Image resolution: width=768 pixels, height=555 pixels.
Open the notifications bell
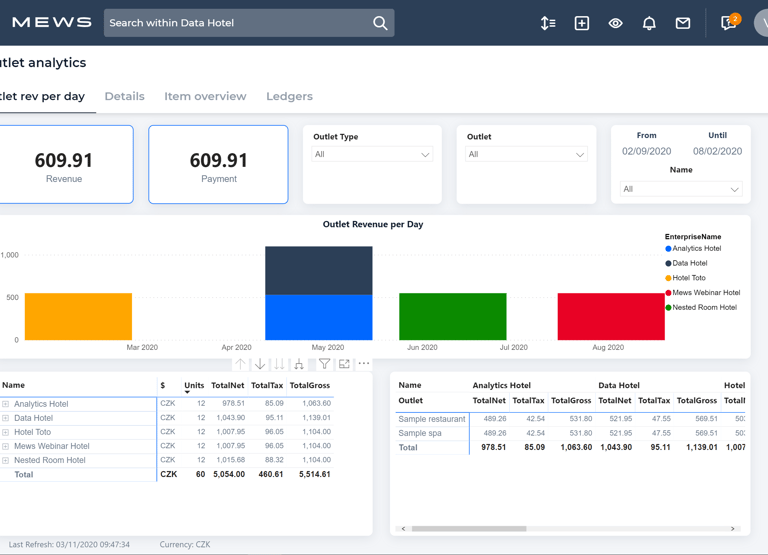(649, 23)
